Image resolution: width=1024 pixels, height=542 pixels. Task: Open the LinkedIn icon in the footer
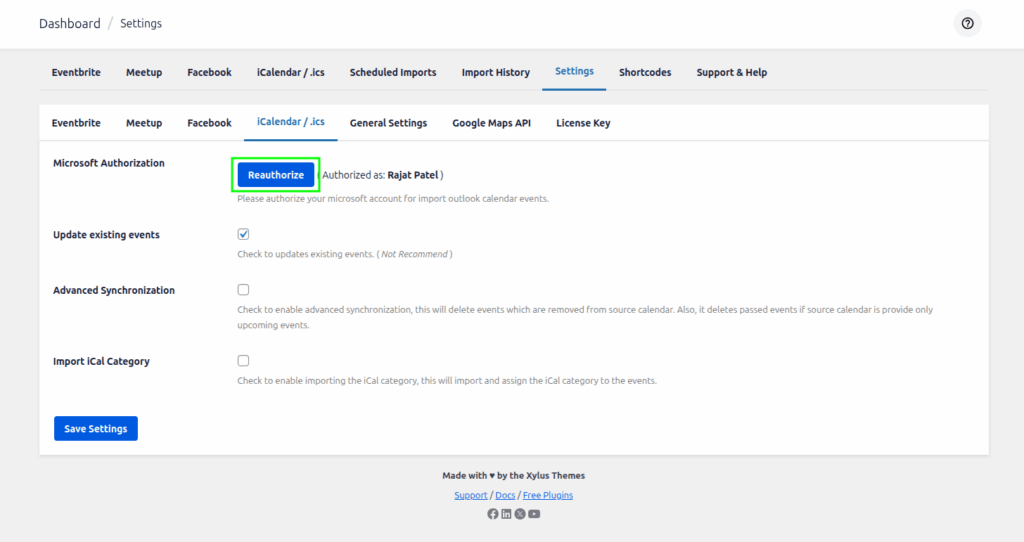pyautogui.click(x=506, y=514)
